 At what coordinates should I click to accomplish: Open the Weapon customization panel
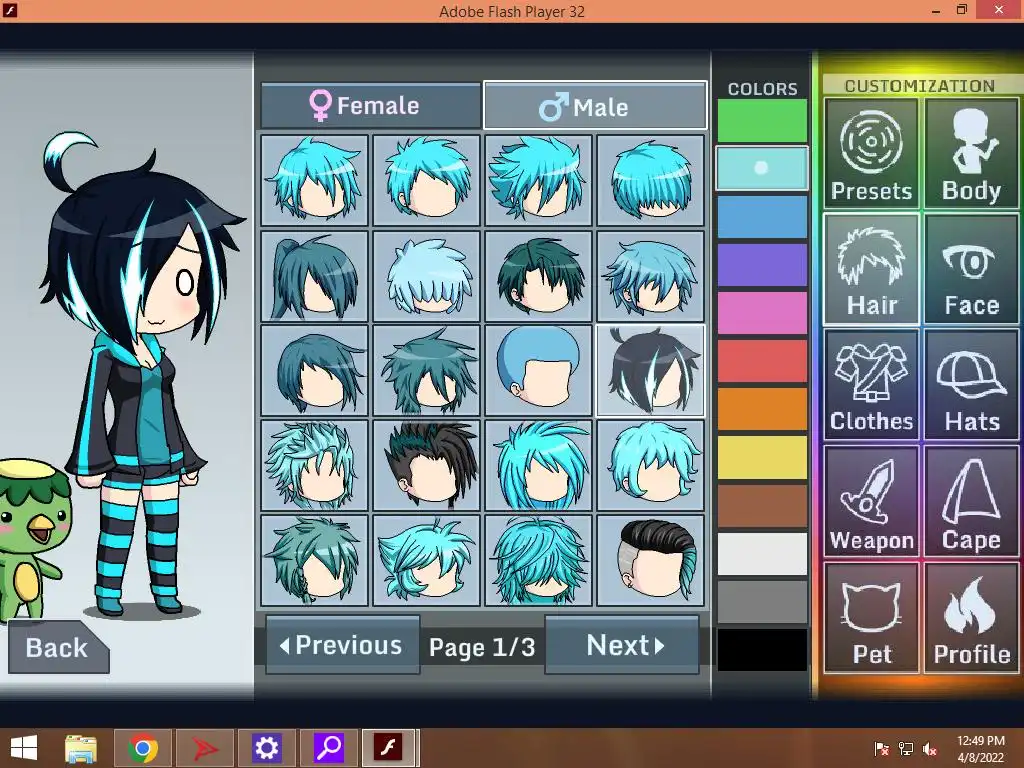871,502
